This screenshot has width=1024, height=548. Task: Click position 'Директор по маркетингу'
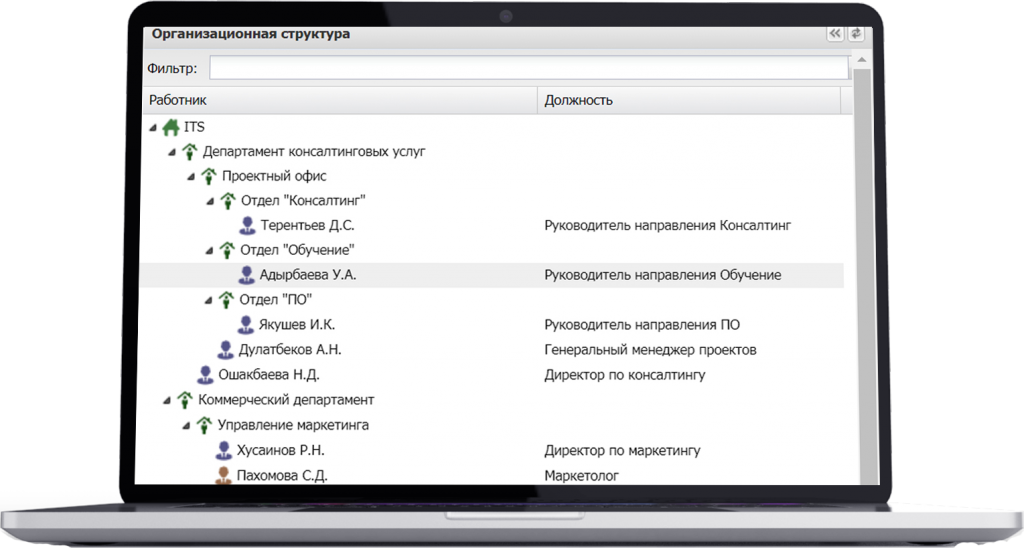[622, 451]
